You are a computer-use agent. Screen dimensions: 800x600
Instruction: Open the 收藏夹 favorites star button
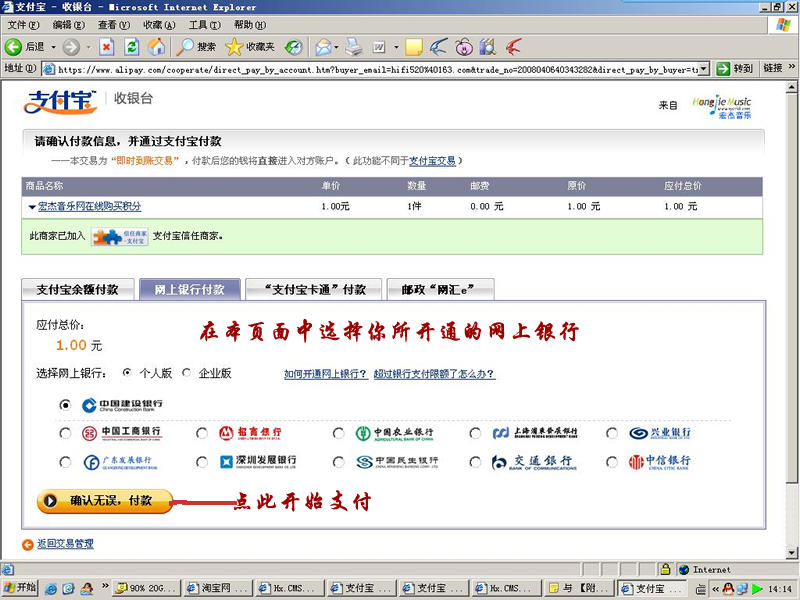tap(250, 47)
